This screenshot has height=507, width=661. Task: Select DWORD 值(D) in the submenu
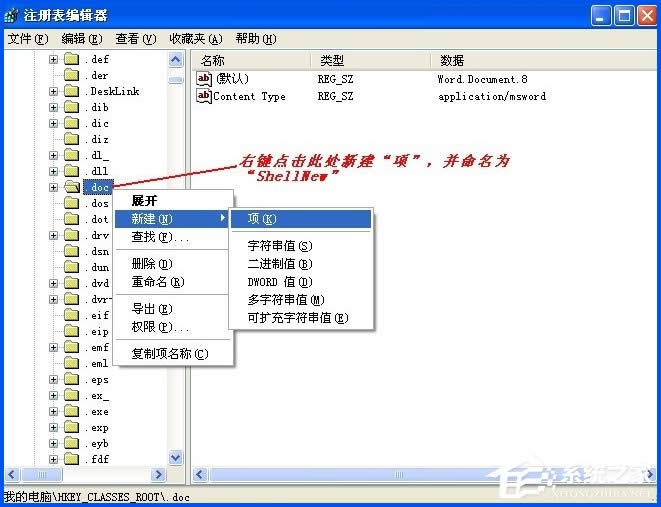click(x=280, y=282)
